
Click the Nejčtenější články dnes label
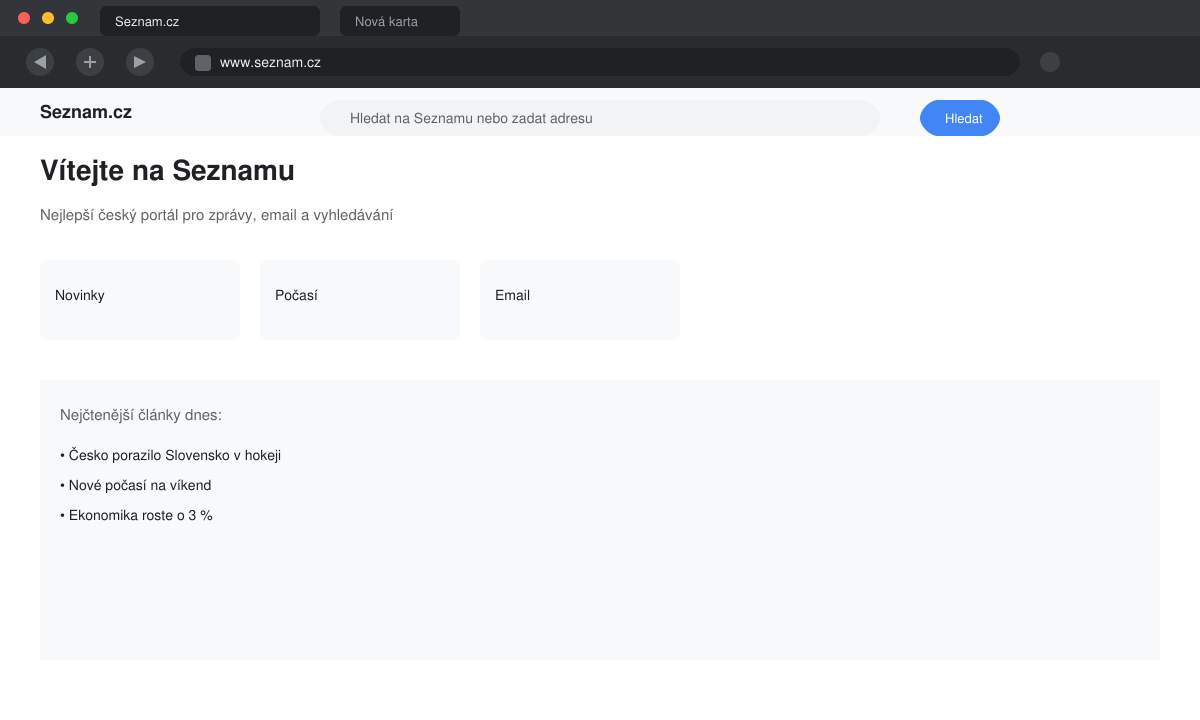(141, 415)
